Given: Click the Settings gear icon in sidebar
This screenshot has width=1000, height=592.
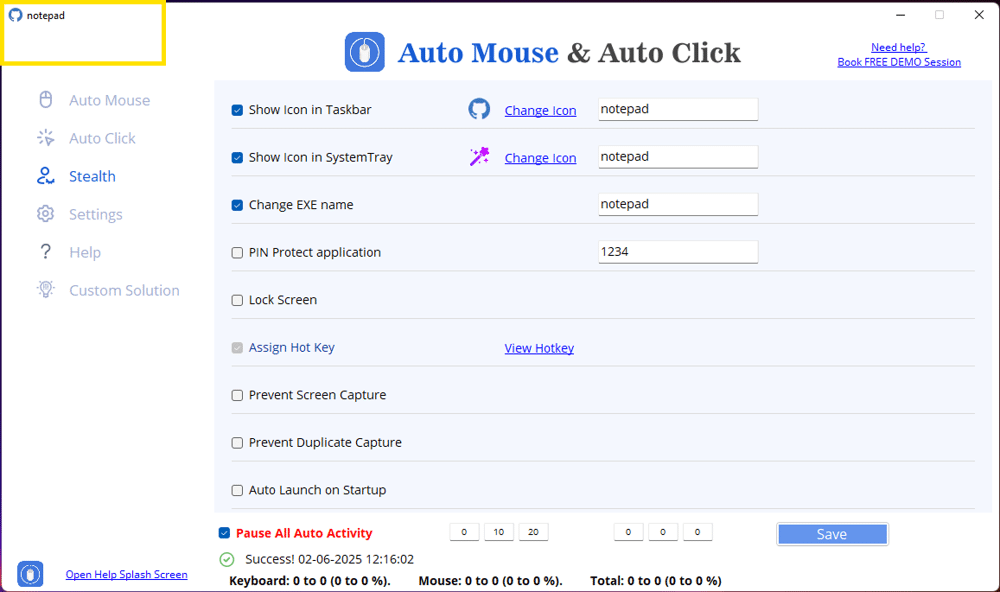Looking at the screenshot, I should click(45, 214).
